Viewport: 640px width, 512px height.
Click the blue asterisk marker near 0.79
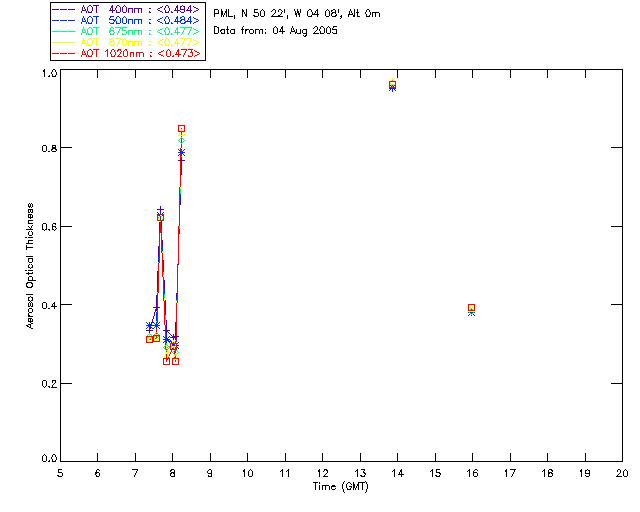tap(181, 153)
